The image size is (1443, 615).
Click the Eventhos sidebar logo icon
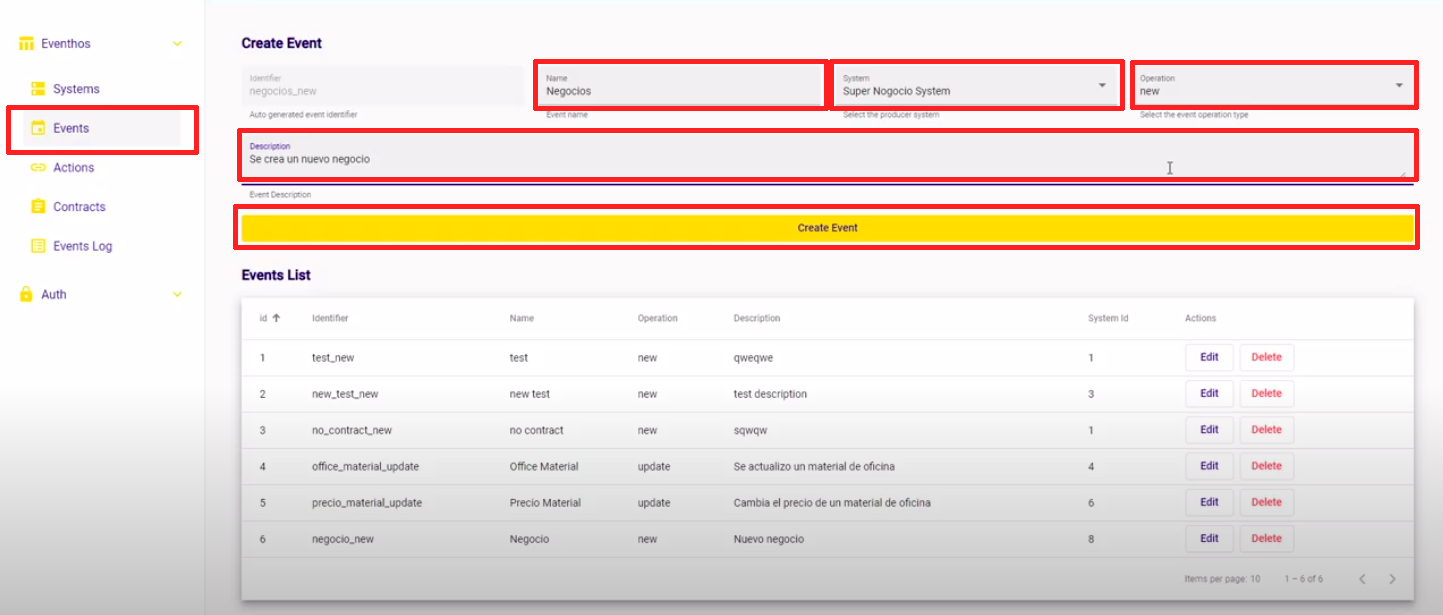coord(27,44)
